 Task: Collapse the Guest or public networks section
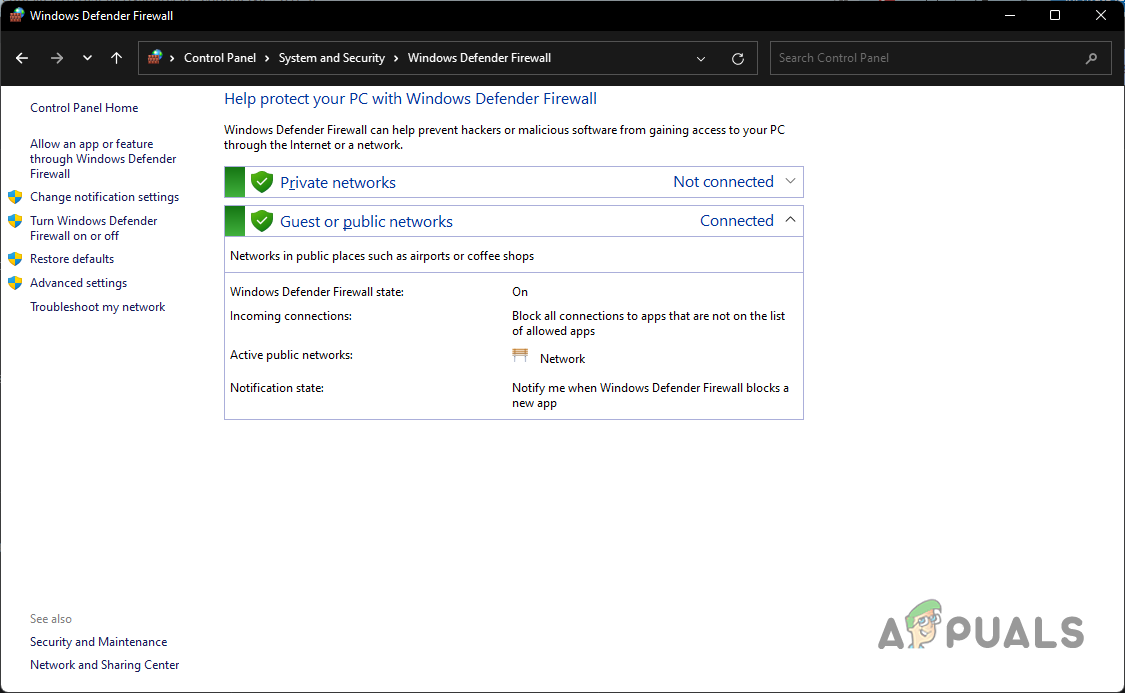click(790, 220)
